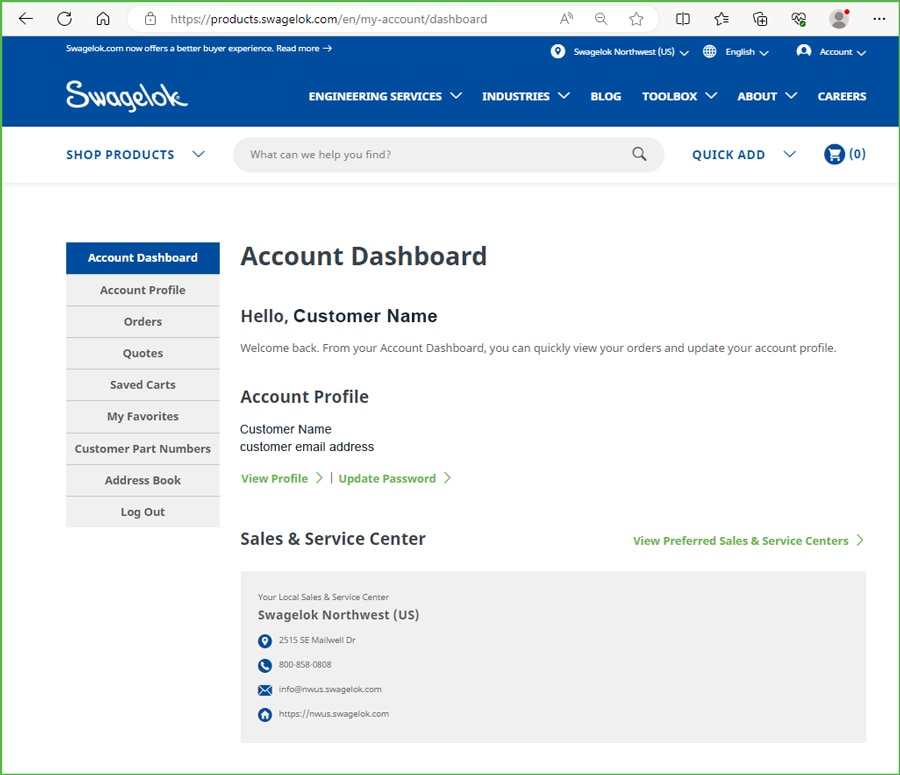Click the View Profile link
Image resolution: width=900 pixels, height=775 pixels.
[281, 478]
